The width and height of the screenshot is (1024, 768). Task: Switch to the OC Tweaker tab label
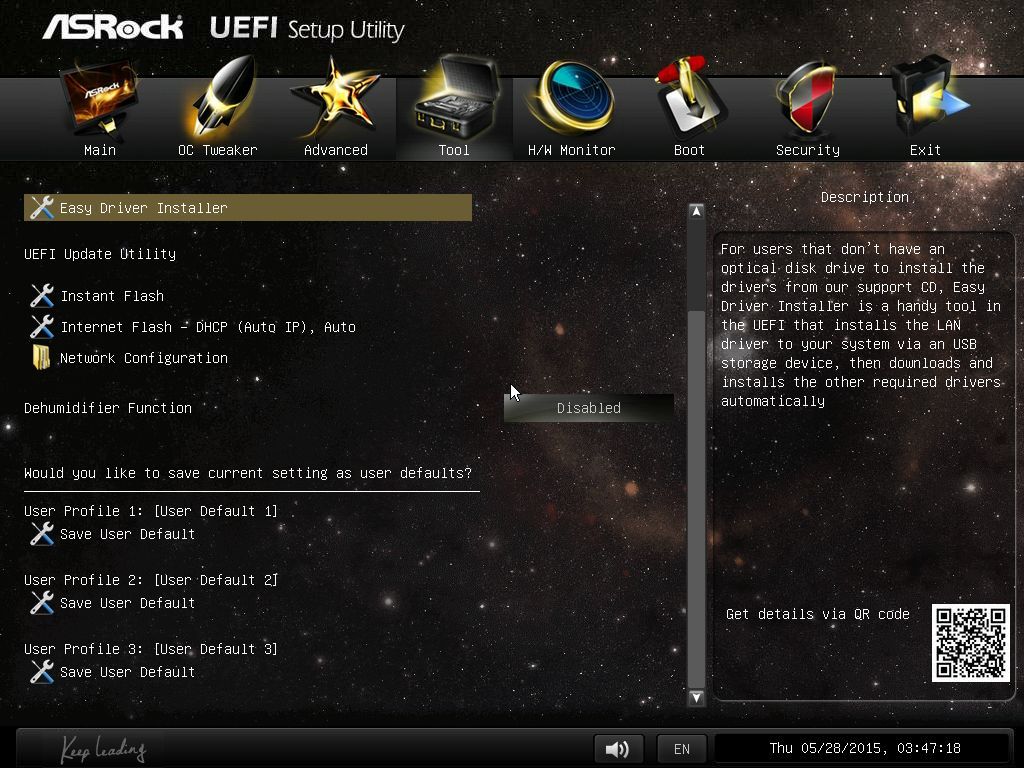pos(217,150)
